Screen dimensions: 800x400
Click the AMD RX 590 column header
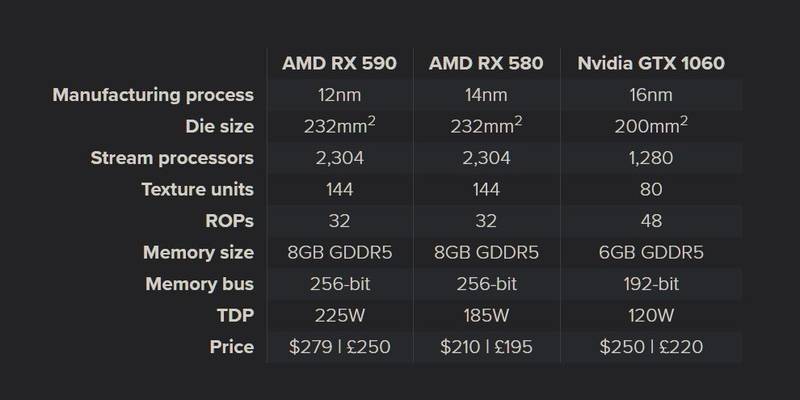point(339,63)
